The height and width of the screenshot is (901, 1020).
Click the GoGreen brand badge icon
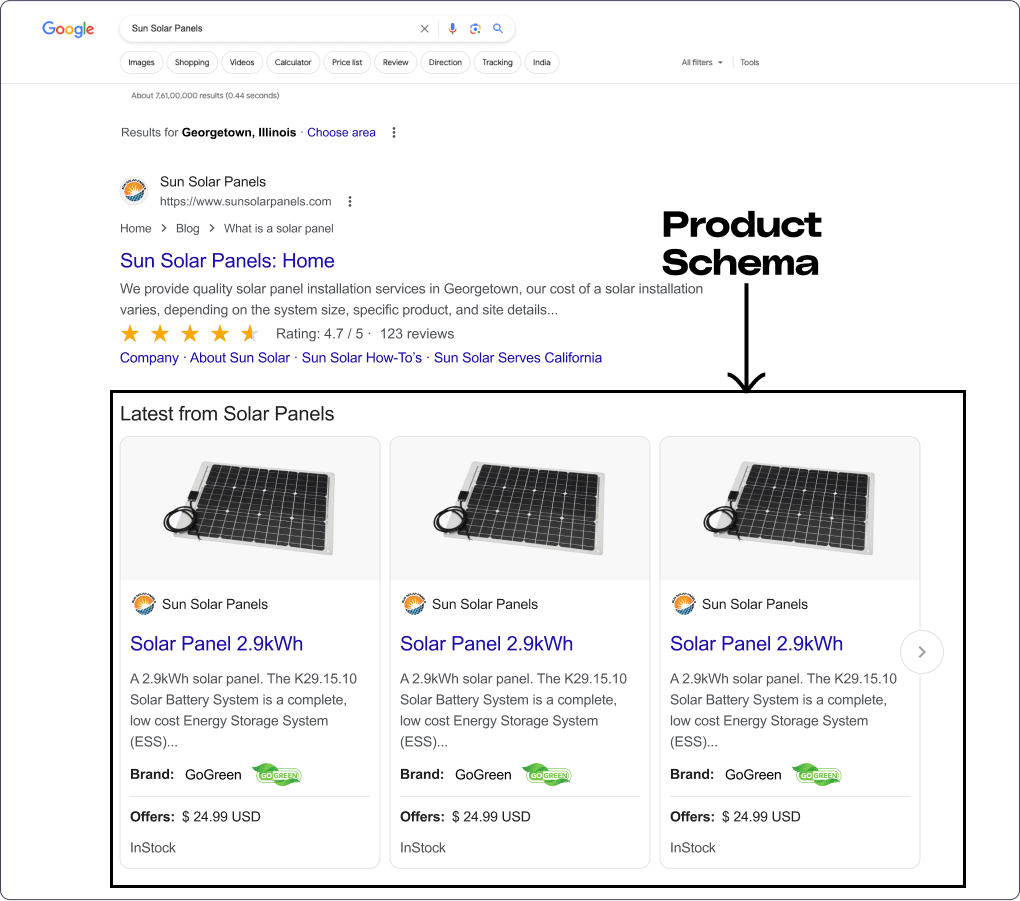tap(276, 774)
